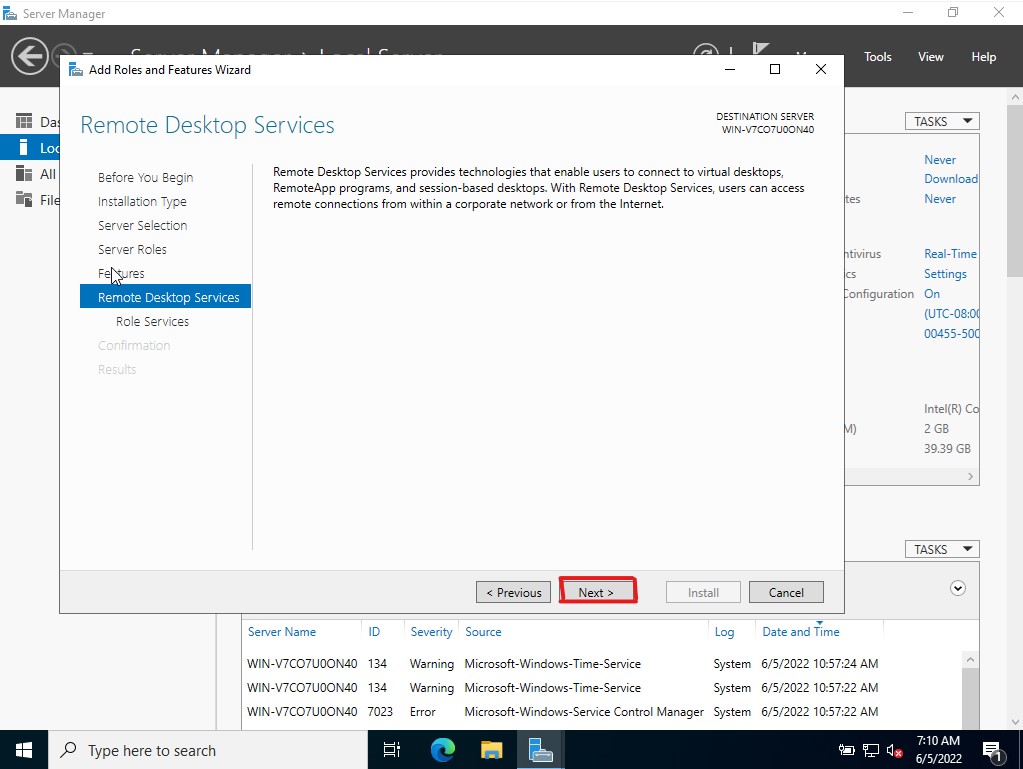Image resolution: width=1023 pixels, height=769 pixels.
Task: Select Local Server icon in sidebar
Action: pos(23,147)
